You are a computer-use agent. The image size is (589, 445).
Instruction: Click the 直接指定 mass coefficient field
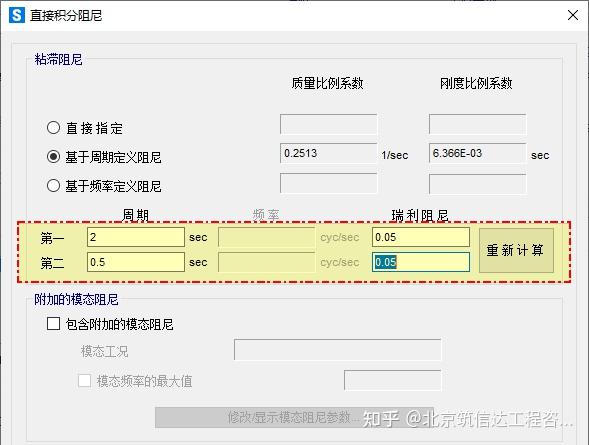[328, 124]
